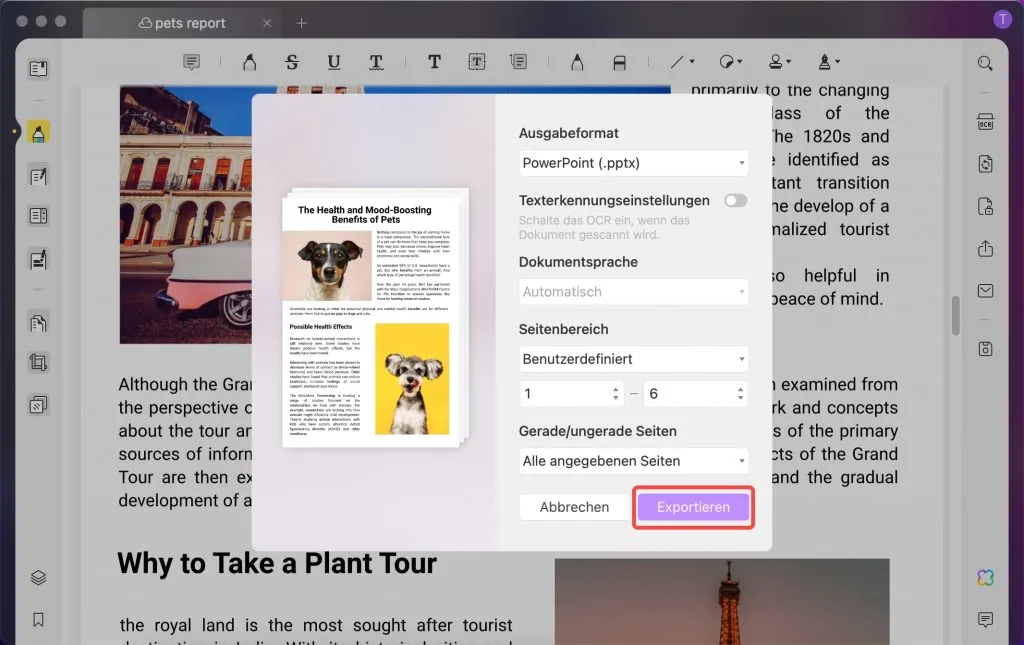Switch to the pets report tab
The width and height of the screenshot is (1024, 645).
click(x=182, y=22)
